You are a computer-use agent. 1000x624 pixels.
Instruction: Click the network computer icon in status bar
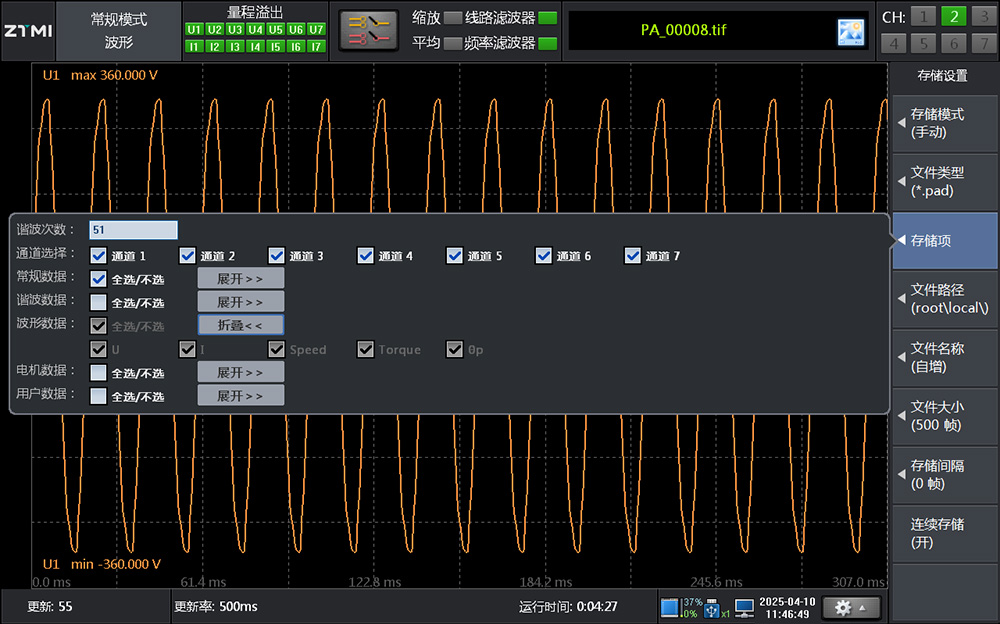pos(744,607)
